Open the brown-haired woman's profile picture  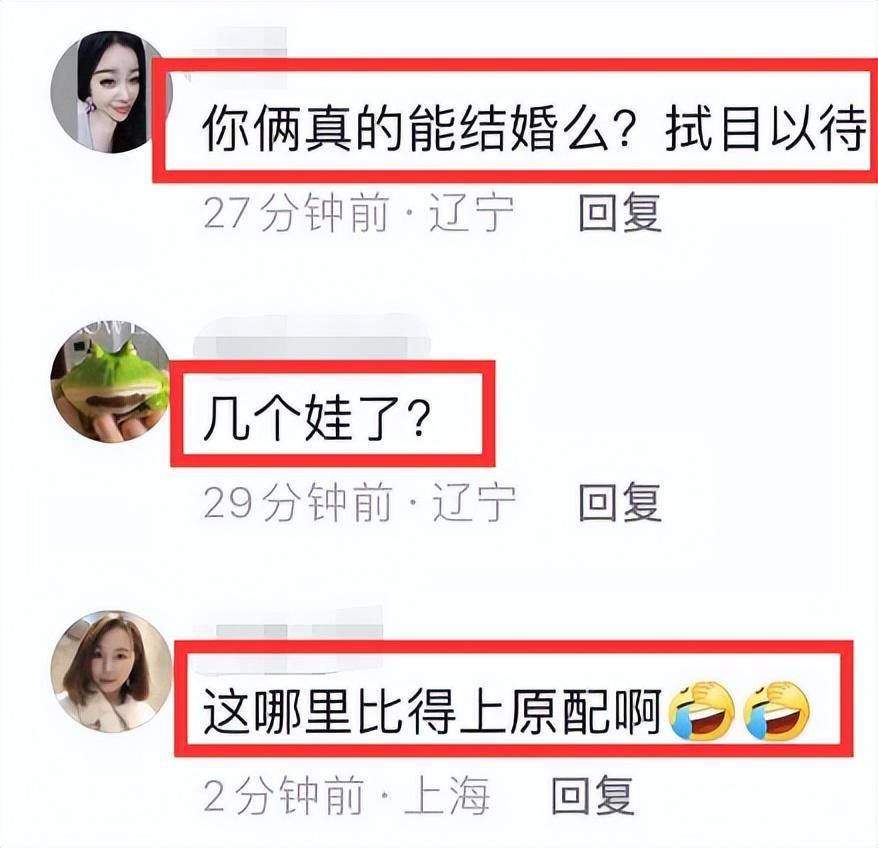(111, 671)
